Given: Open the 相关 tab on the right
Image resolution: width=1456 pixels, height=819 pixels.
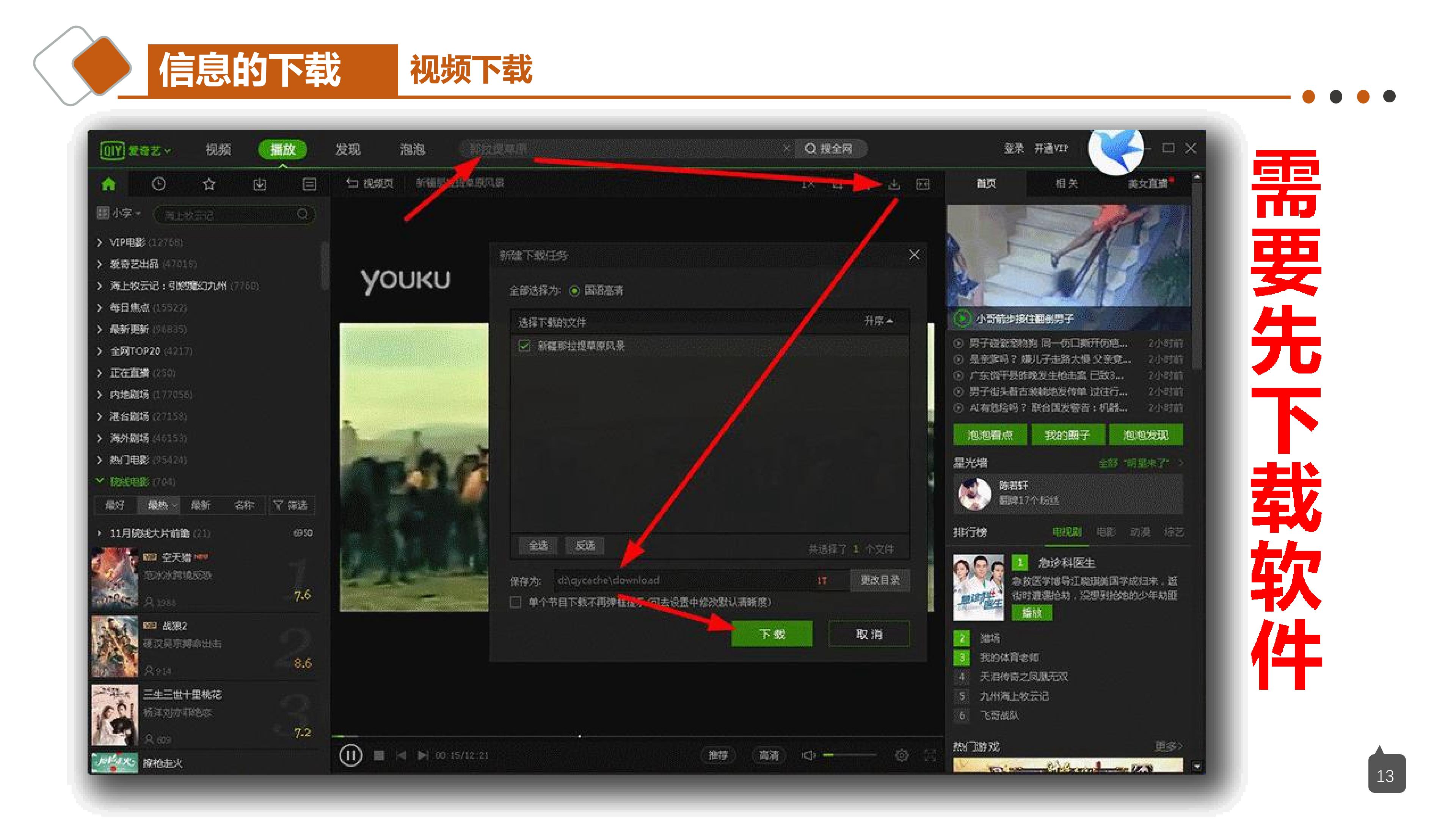Looking at the screenshot, I should pos(1067,183).
